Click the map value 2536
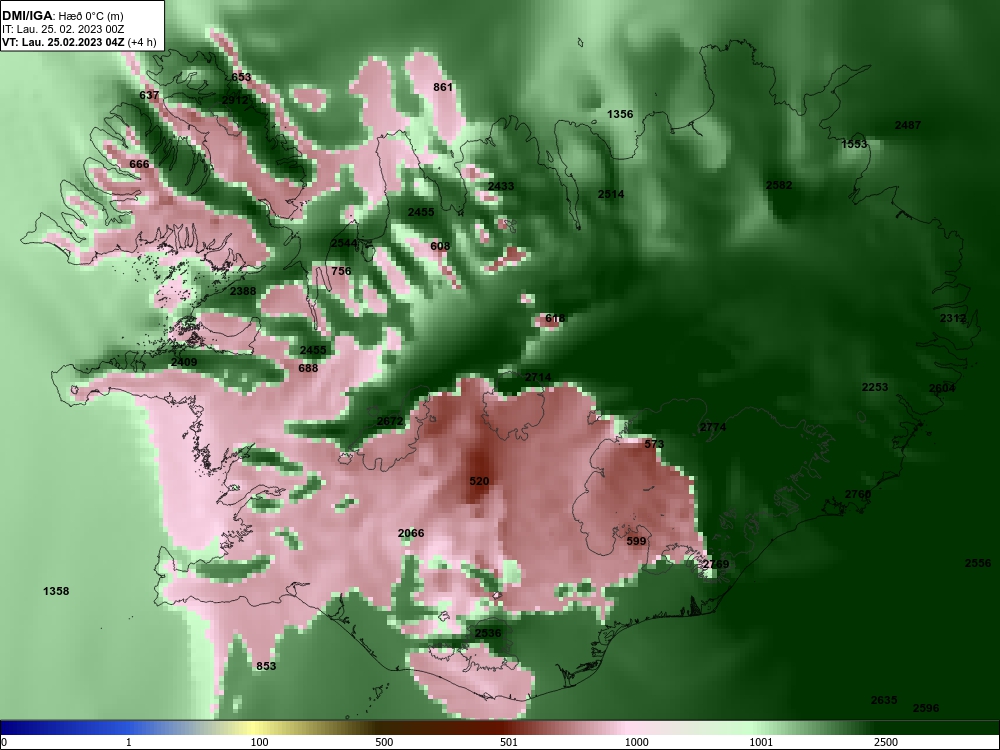 (x=488, y=633)
